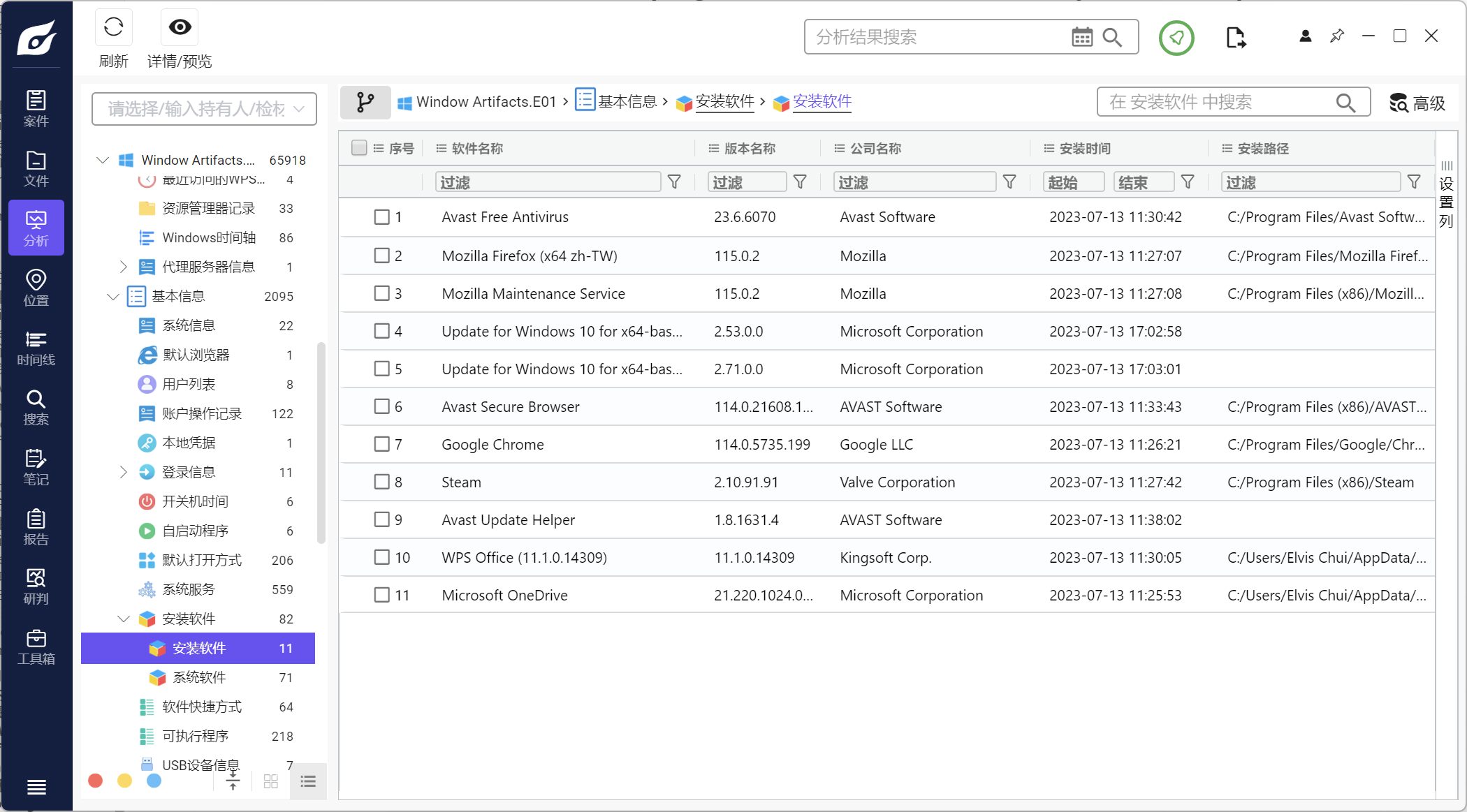Select 系统信息 in the tree
Screen dimensions: 1467x812
click(198, 325)
